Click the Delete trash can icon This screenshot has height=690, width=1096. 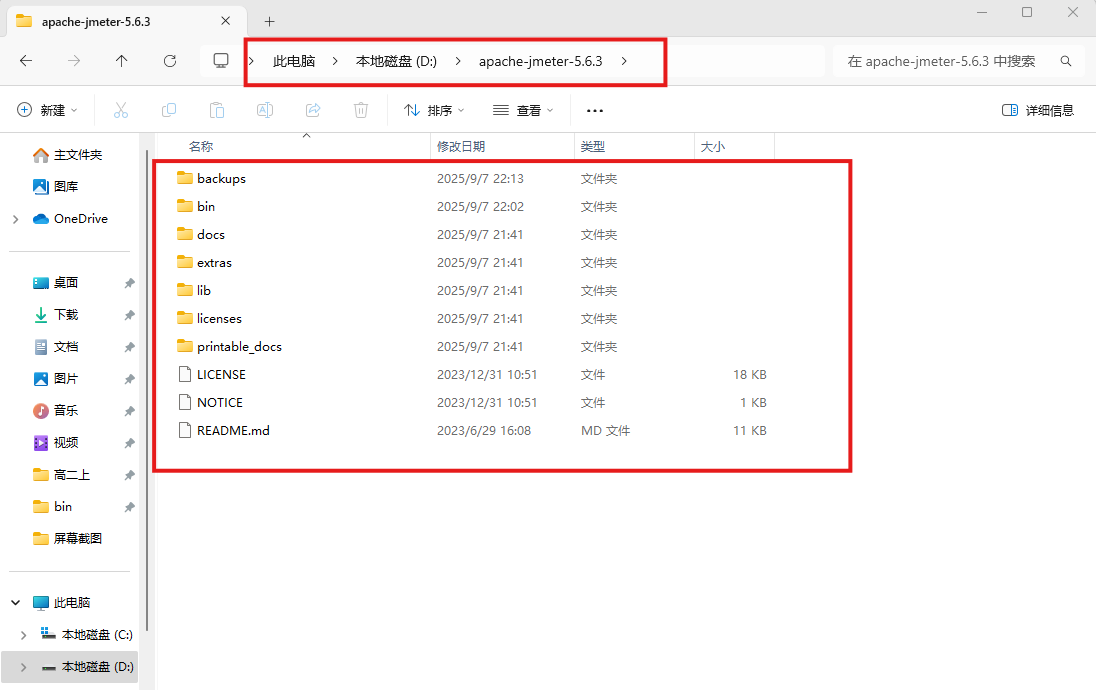click(361, 110)
